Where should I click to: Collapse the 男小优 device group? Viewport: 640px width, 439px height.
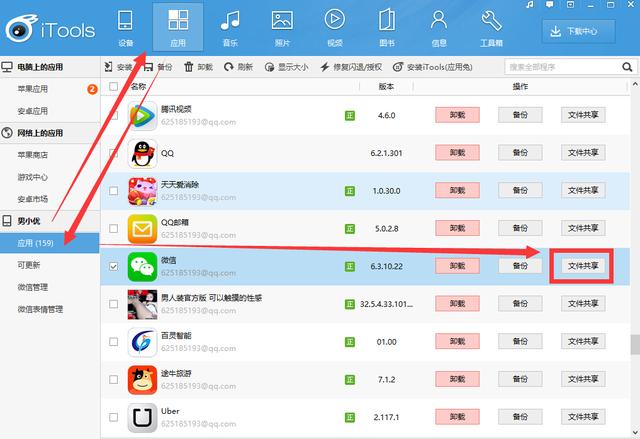click(8, 219)
